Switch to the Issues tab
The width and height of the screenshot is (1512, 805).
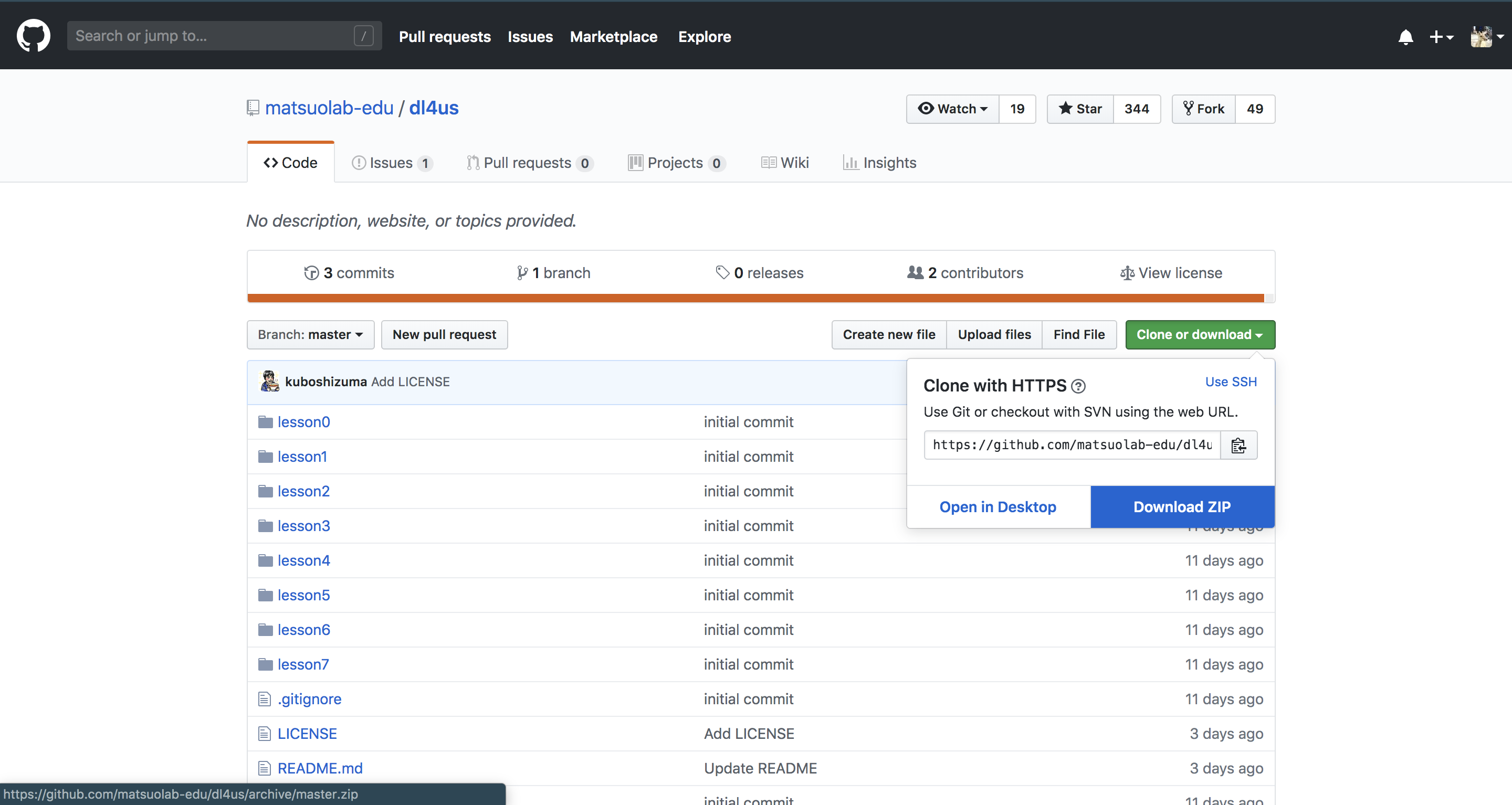click(x=392, y=163)
